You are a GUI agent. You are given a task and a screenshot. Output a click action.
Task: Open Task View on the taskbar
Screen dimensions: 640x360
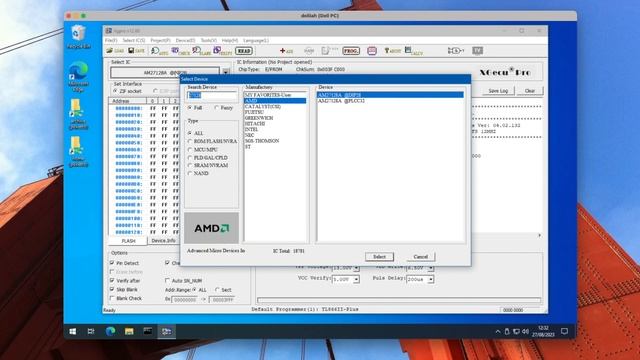pos(91,331)
